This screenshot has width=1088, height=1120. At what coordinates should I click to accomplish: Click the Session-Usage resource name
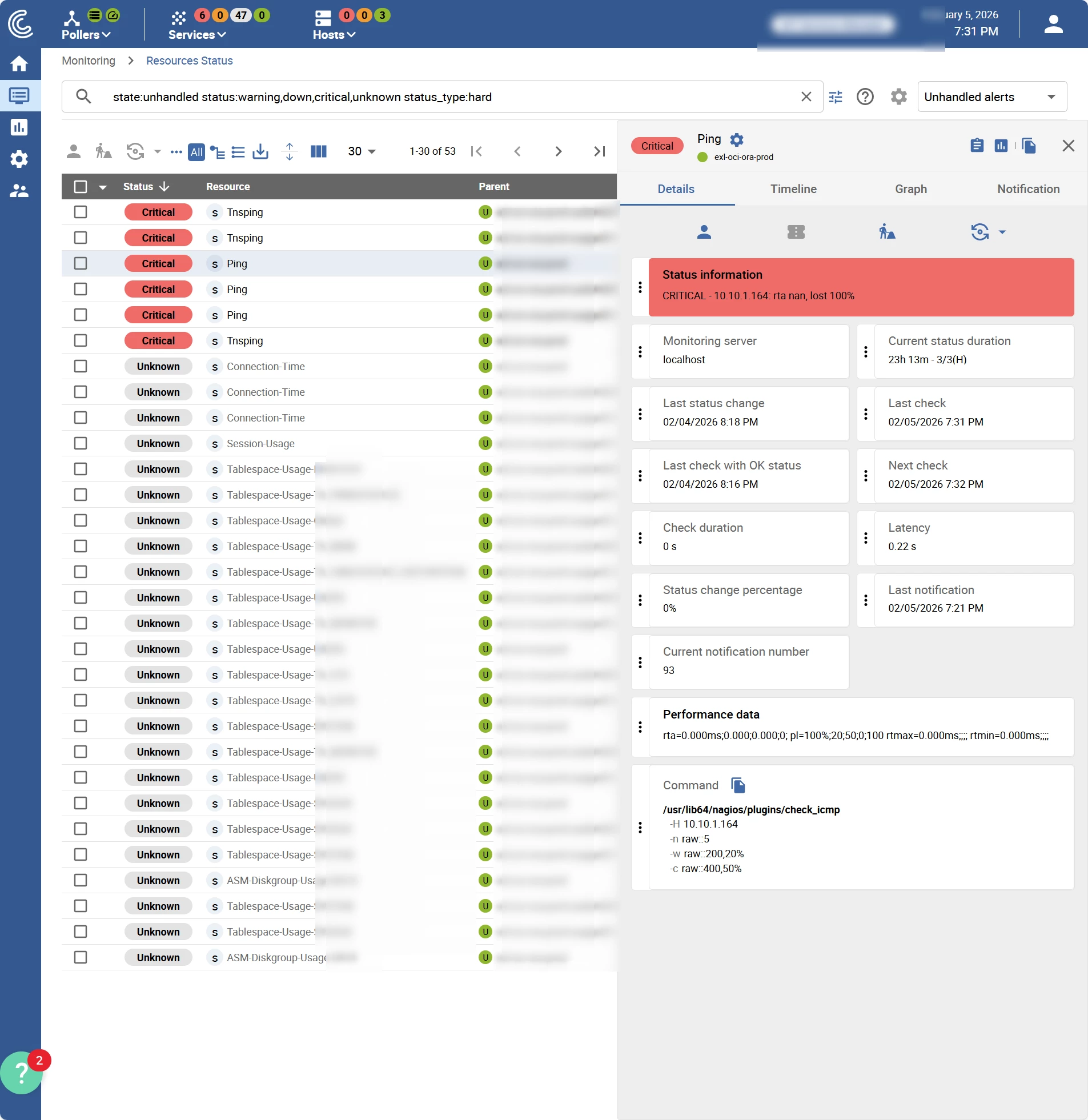coord(261,444)
